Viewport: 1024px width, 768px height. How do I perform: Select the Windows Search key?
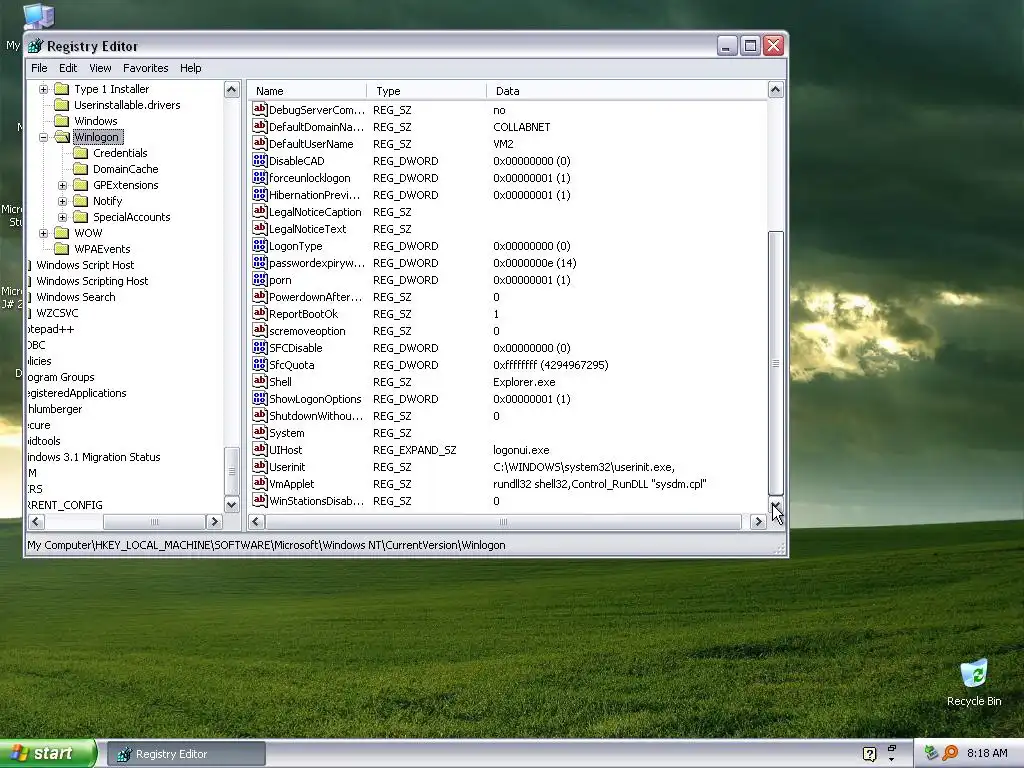[x=76, y=297]
